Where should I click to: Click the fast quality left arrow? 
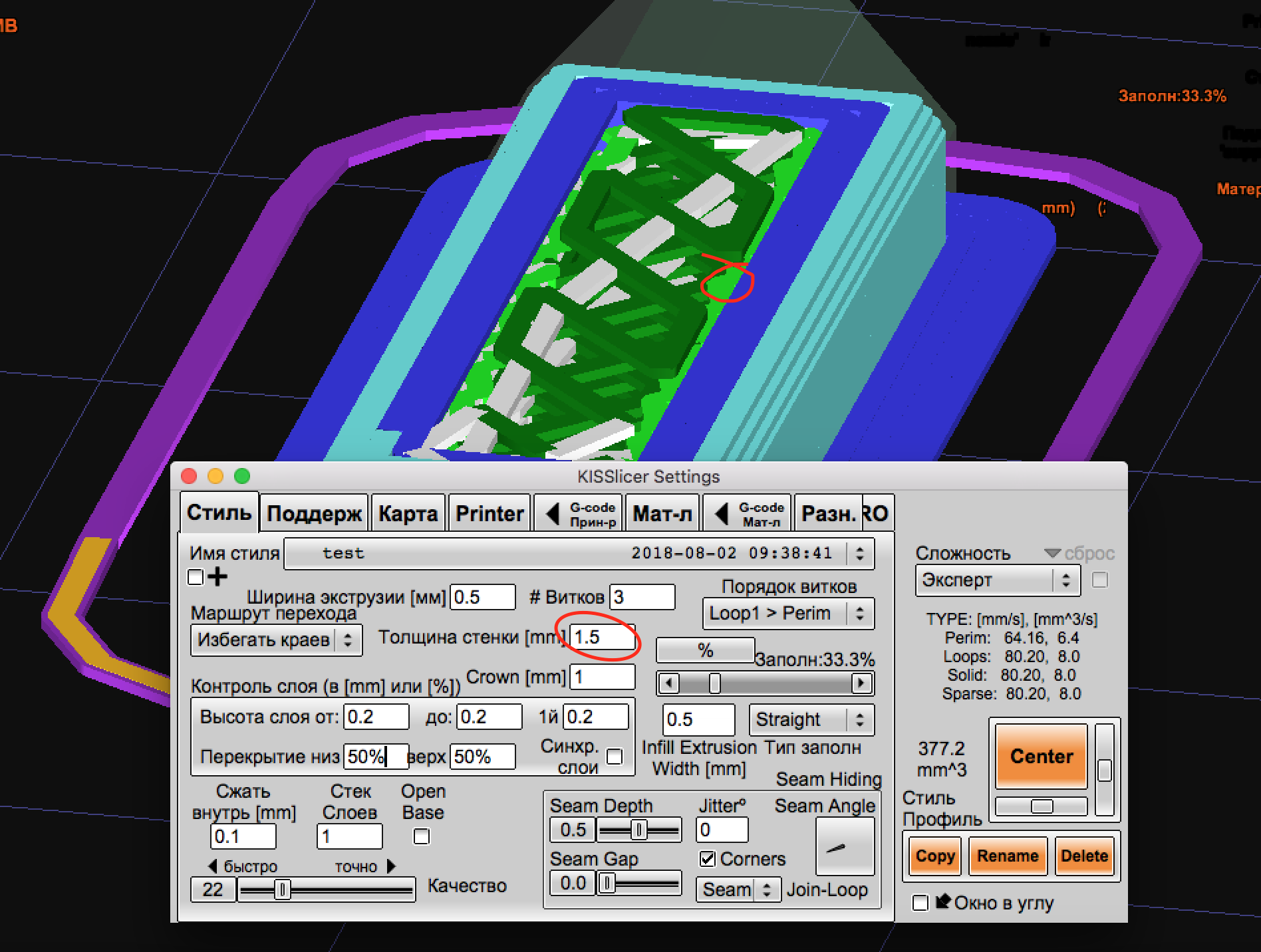point(213,866)
